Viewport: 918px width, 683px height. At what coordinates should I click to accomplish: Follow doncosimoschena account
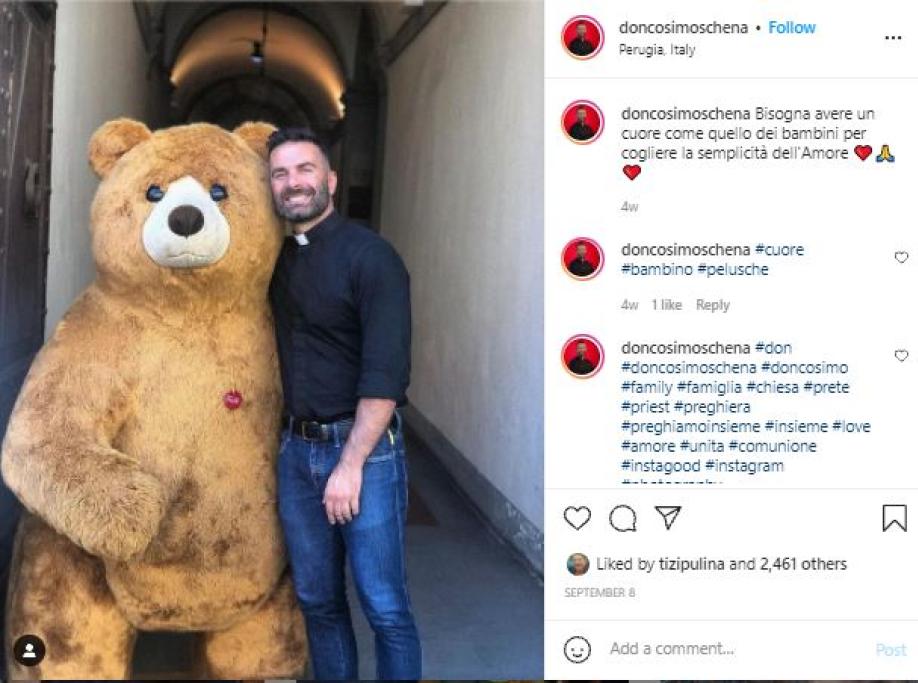point(792,28)
